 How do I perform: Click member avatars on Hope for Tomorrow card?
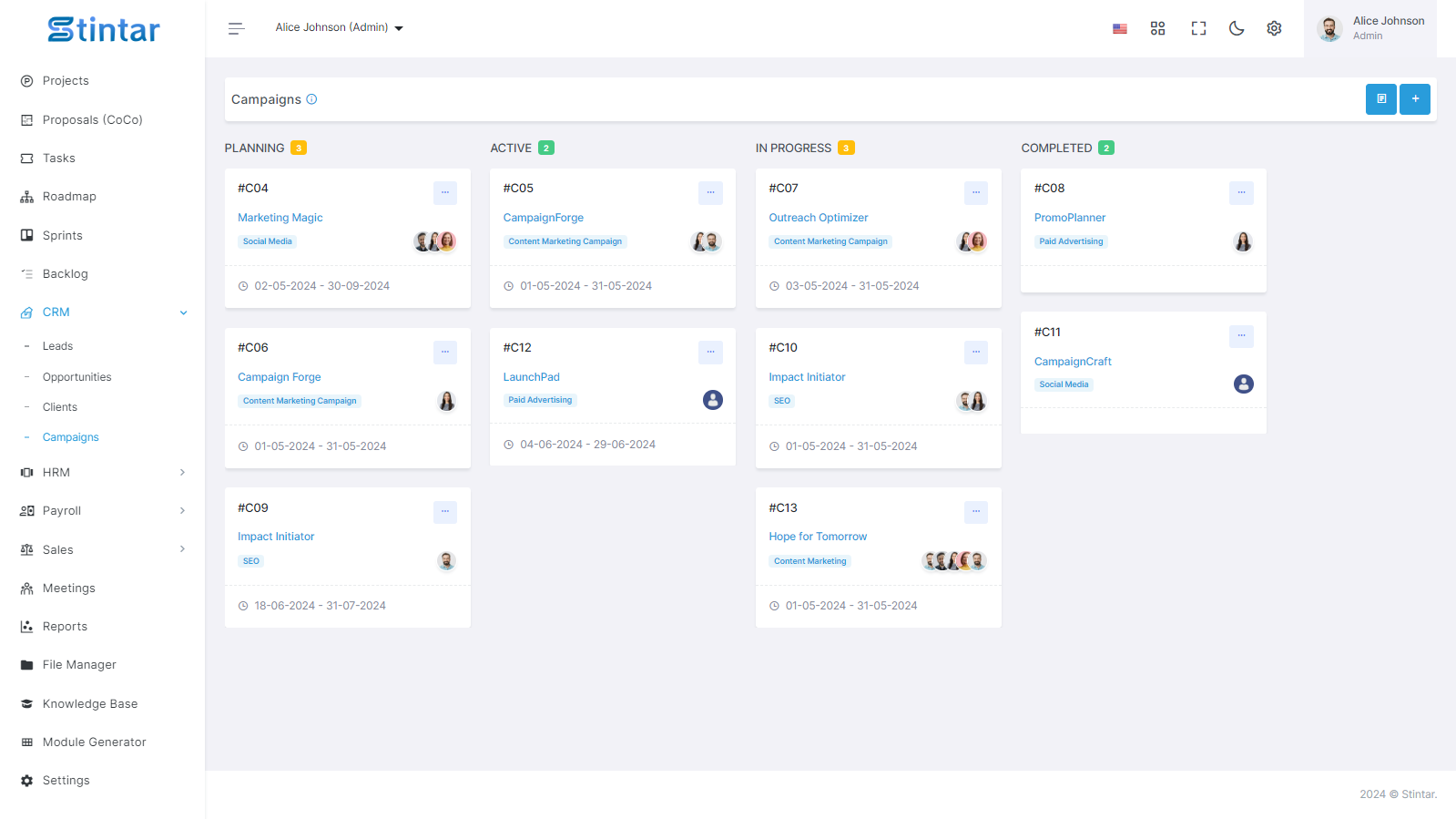pos(954,561)
